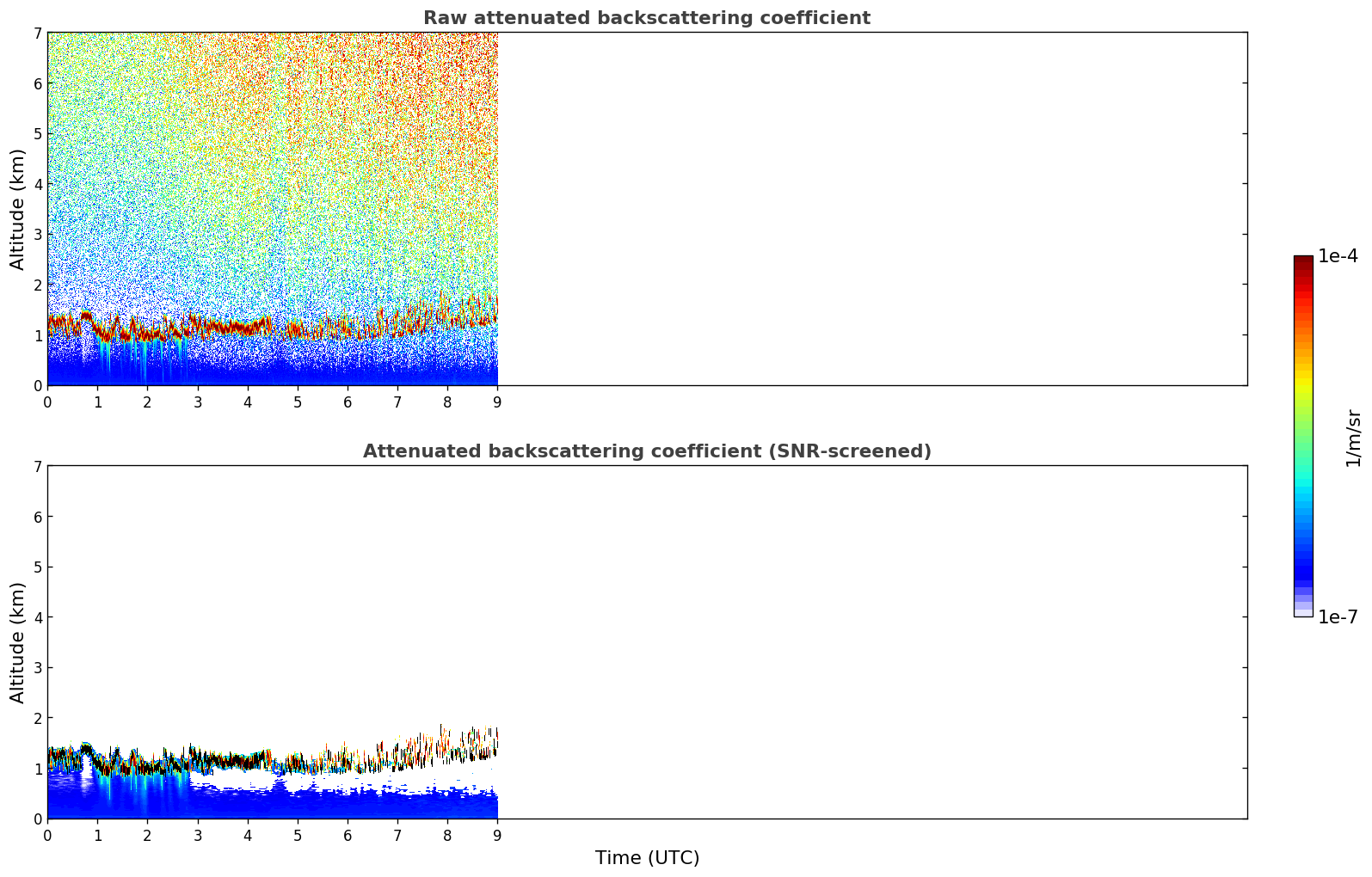The image size is (1372, 877).
Task: Click the 'Attenuated backscattering coefficient (SNR-screened)' title
Action: pyautogui.click(x=647, y=451)
